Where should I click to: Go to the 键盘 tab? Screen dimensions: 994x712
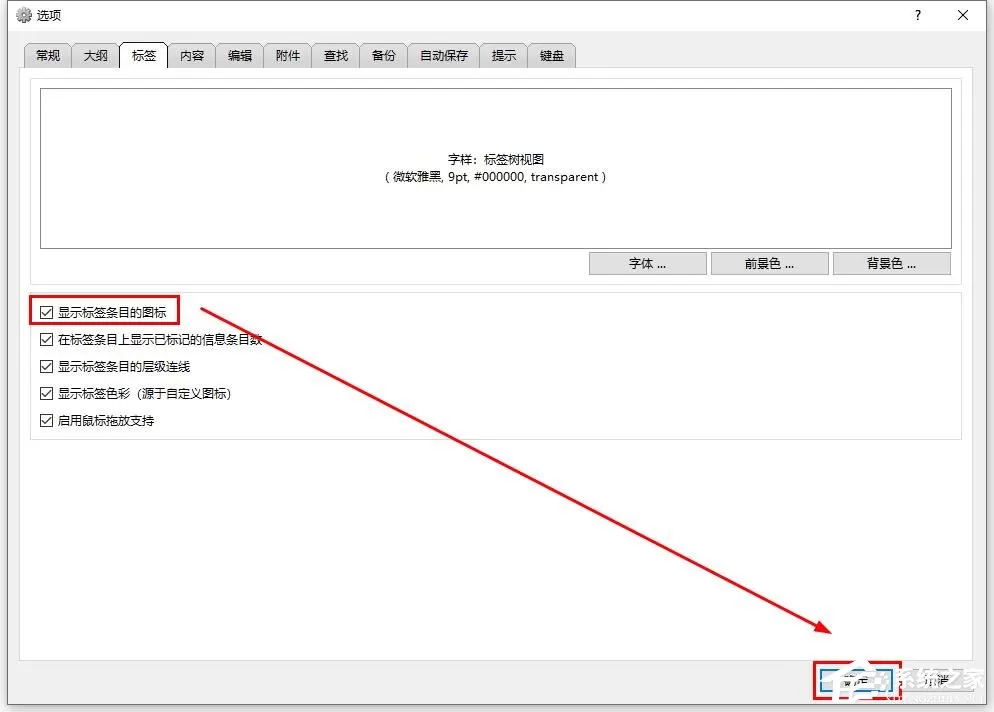[x=552, y=56]
